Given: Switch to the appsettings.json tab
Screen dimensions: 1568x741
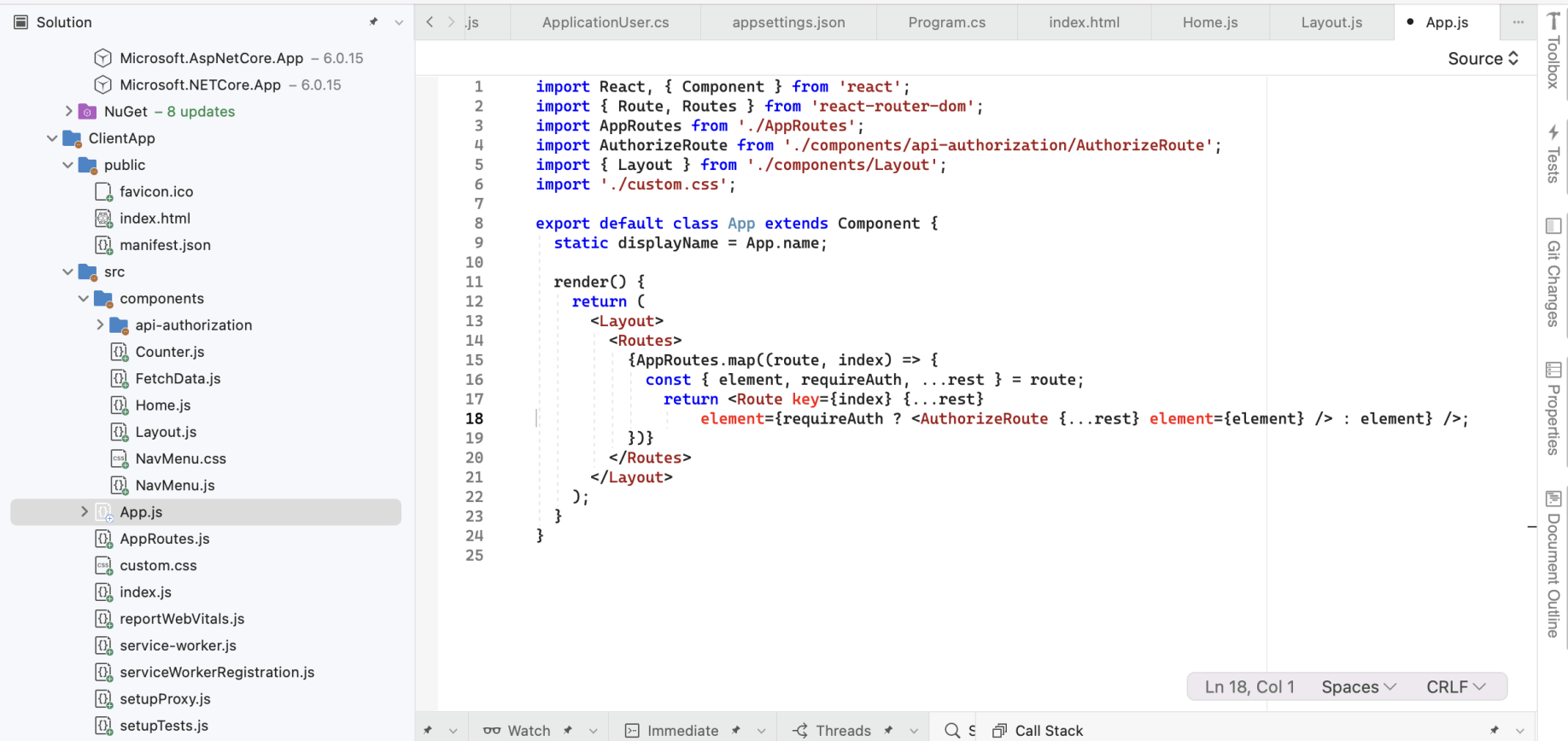Looking at the screenshot, I should coord(788,22).
